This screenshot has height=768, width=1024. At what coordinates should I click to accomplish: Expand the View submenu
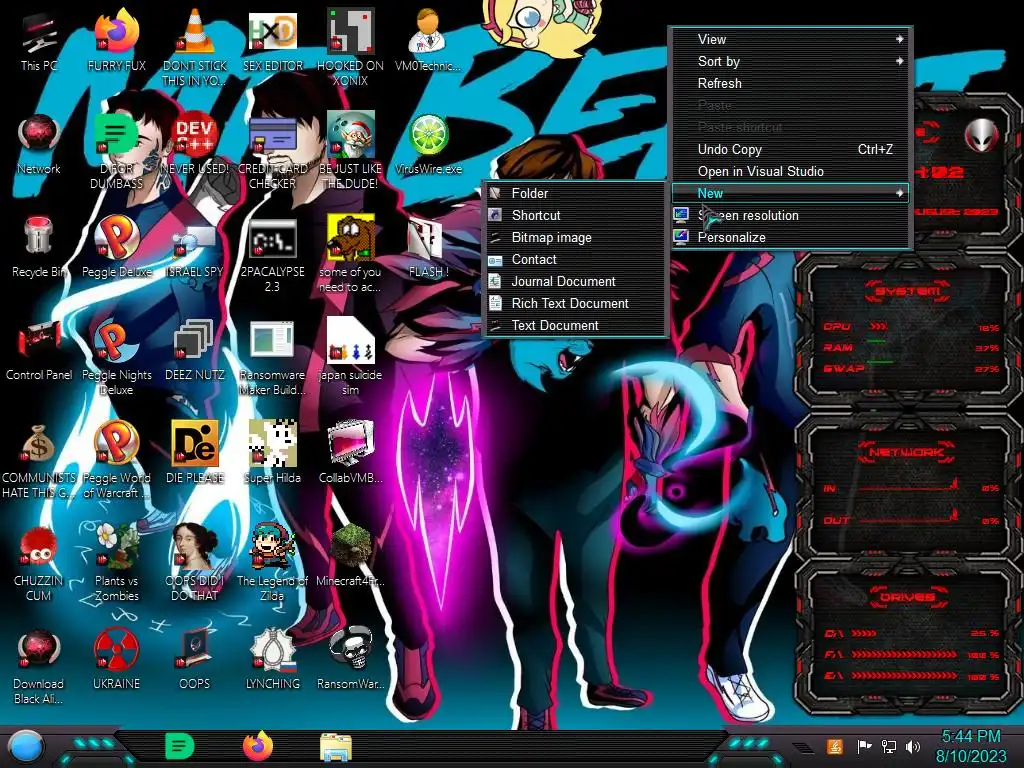pyautogui.click(x=791, y=39)
